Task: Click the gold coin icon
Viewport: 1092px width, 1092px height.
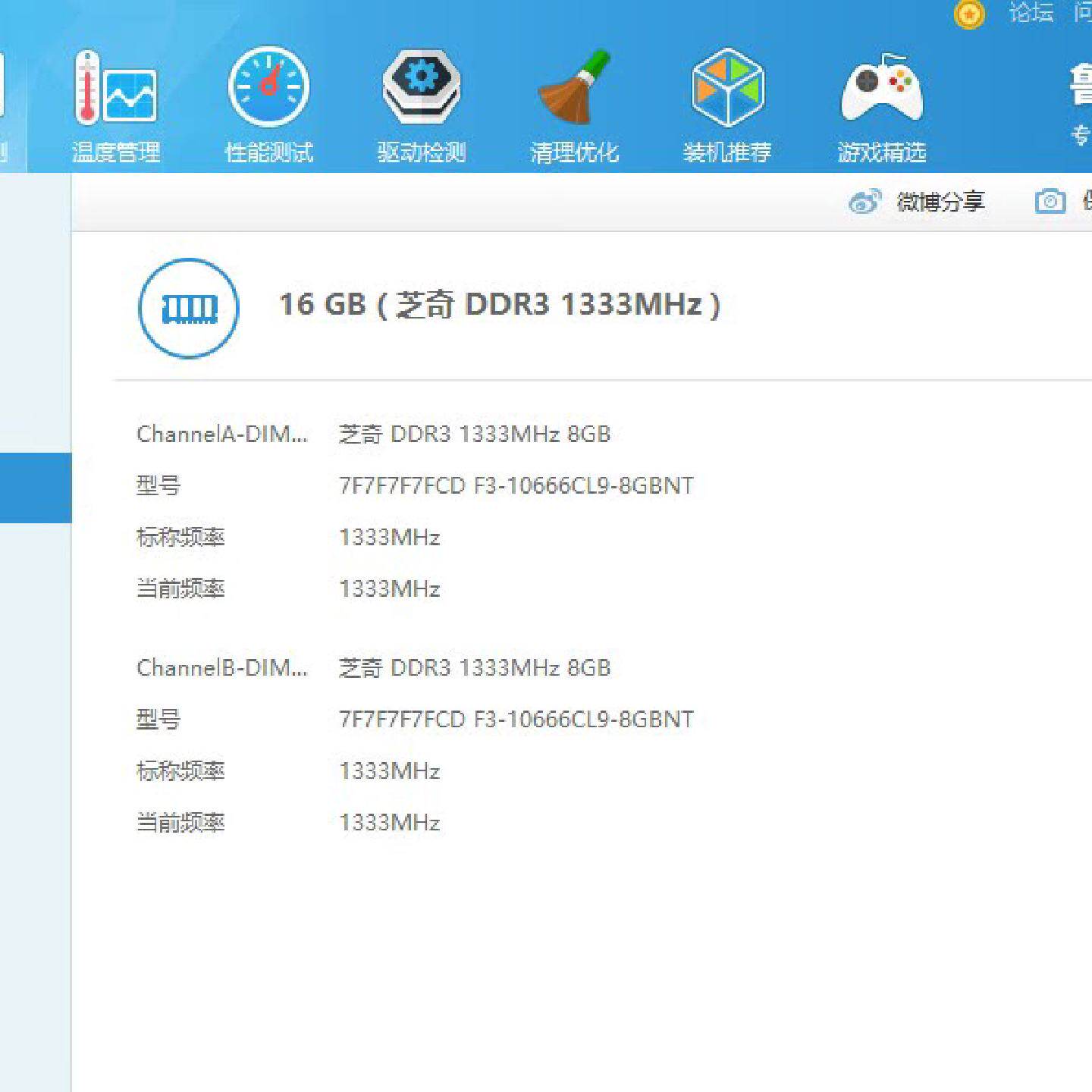Action: click(x=969, y=14)
